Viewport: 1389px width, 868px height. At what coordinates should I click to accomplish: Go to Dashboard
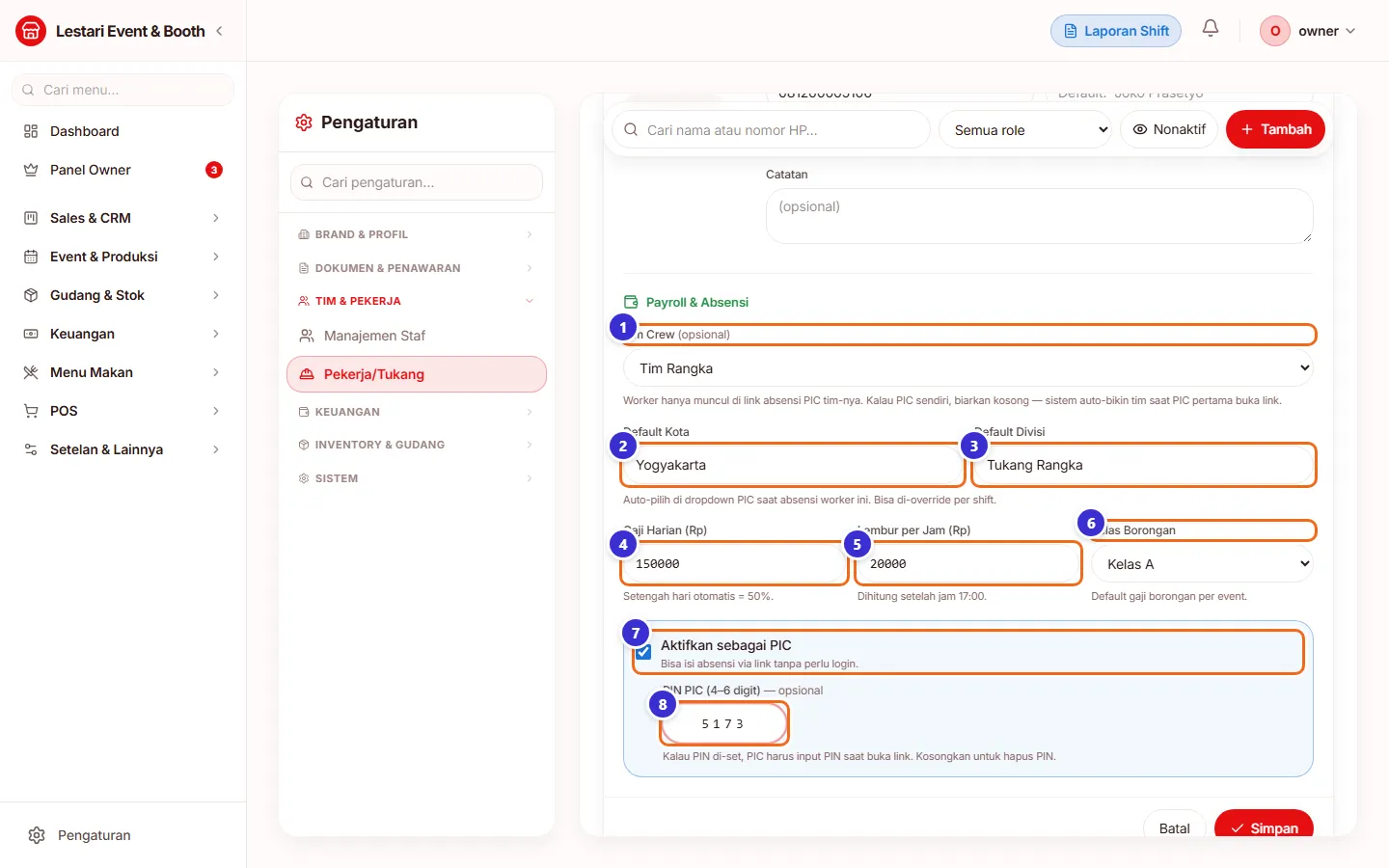pyautogui.click(x=123, y=131)
